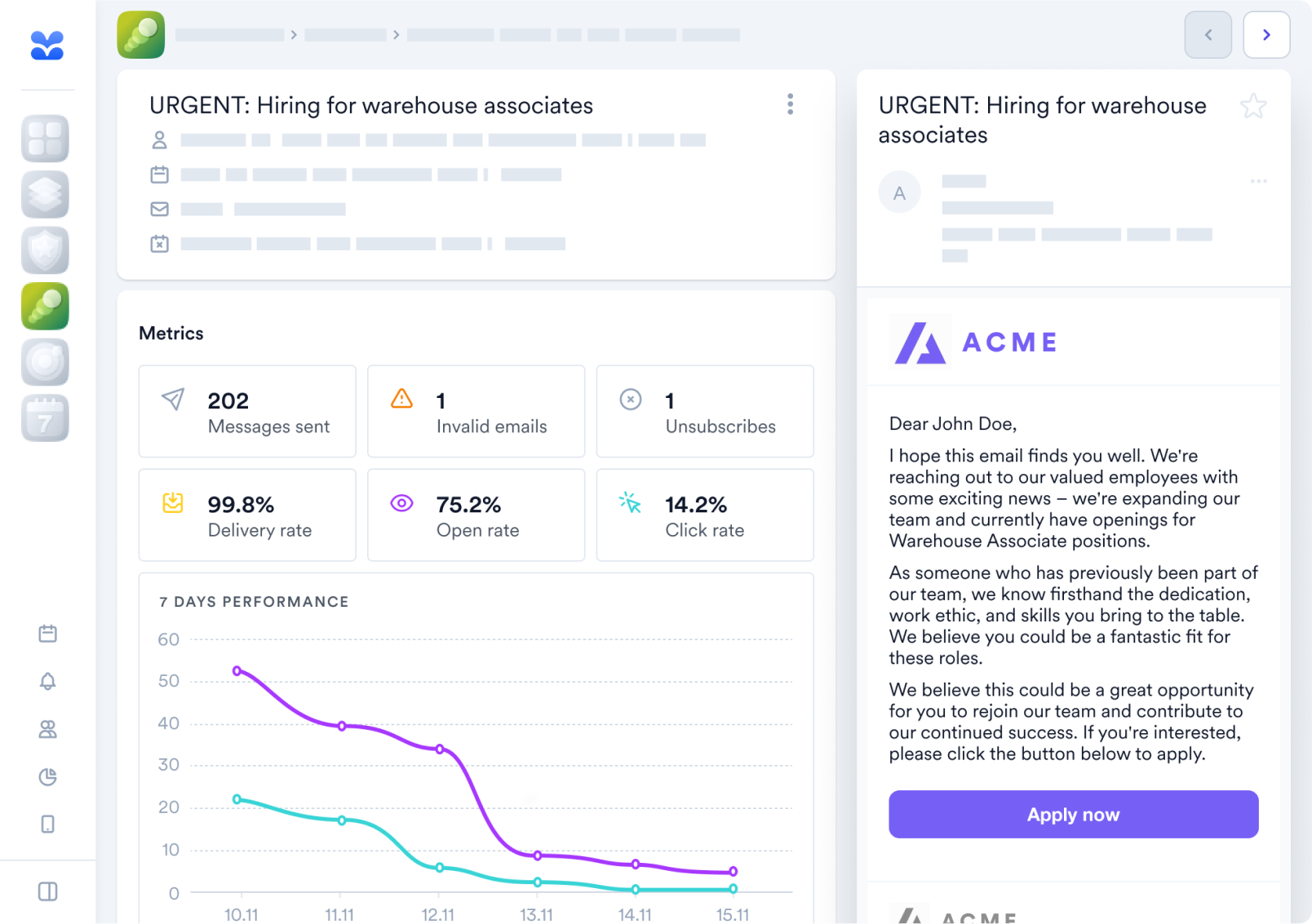Open three-dot menu beside campaign title
This screenshot has width=1312, height=924.
790,104
